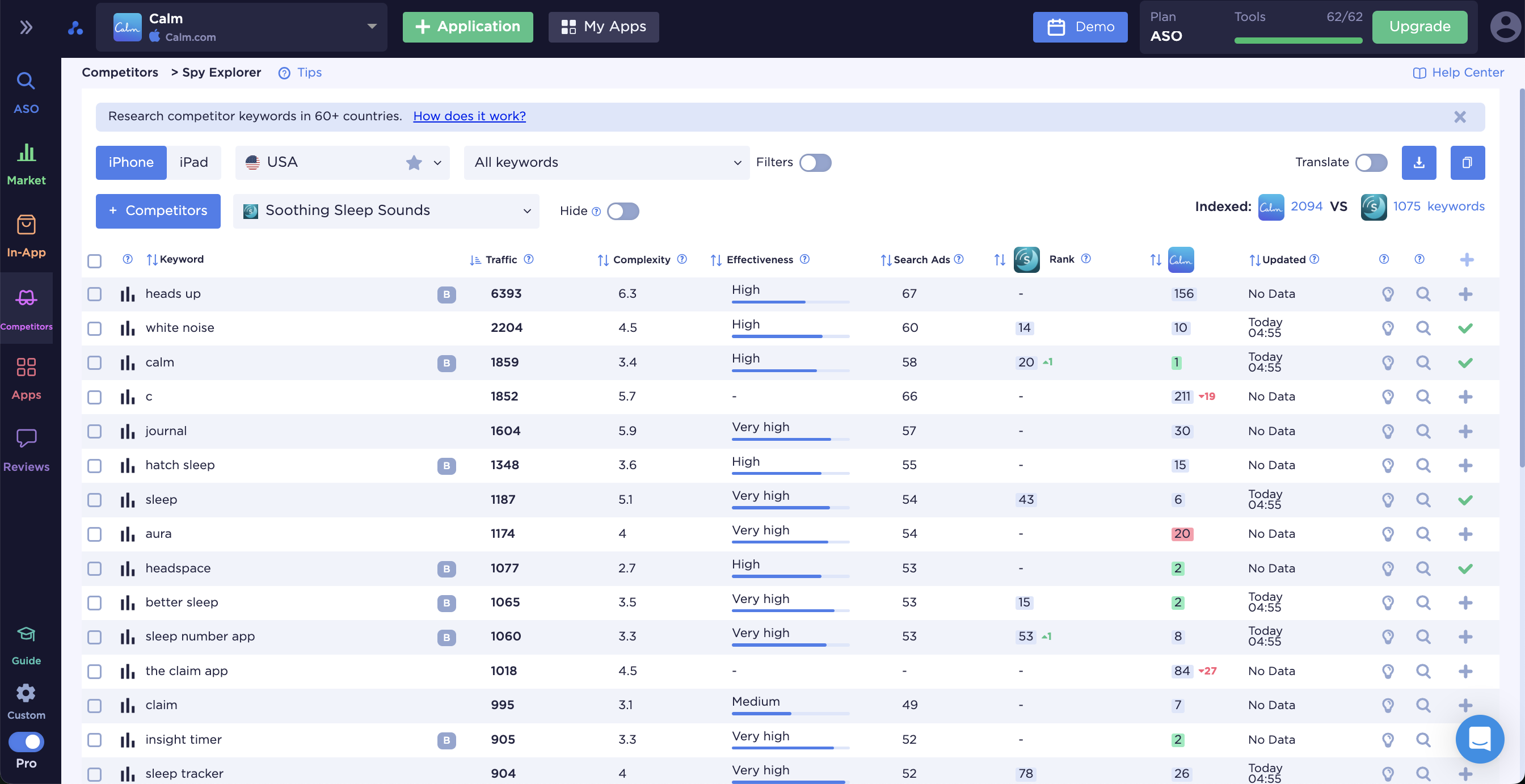Open the live chat support bubble
The width and height of the screenshot is (1525, 784).
pos(1479,739)
